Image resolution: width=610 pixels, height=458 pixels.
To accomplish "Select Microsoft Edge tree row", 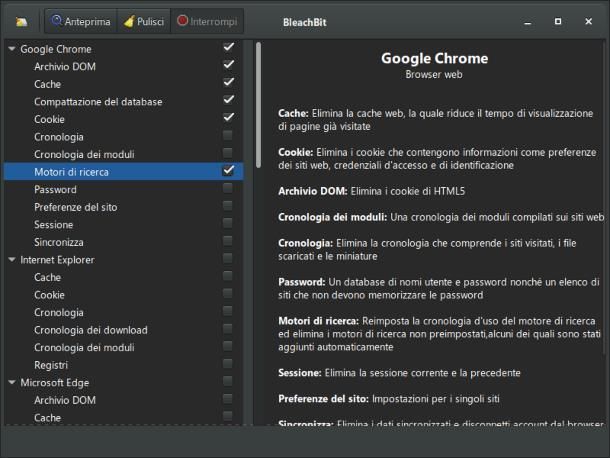I will coord(124,383).
